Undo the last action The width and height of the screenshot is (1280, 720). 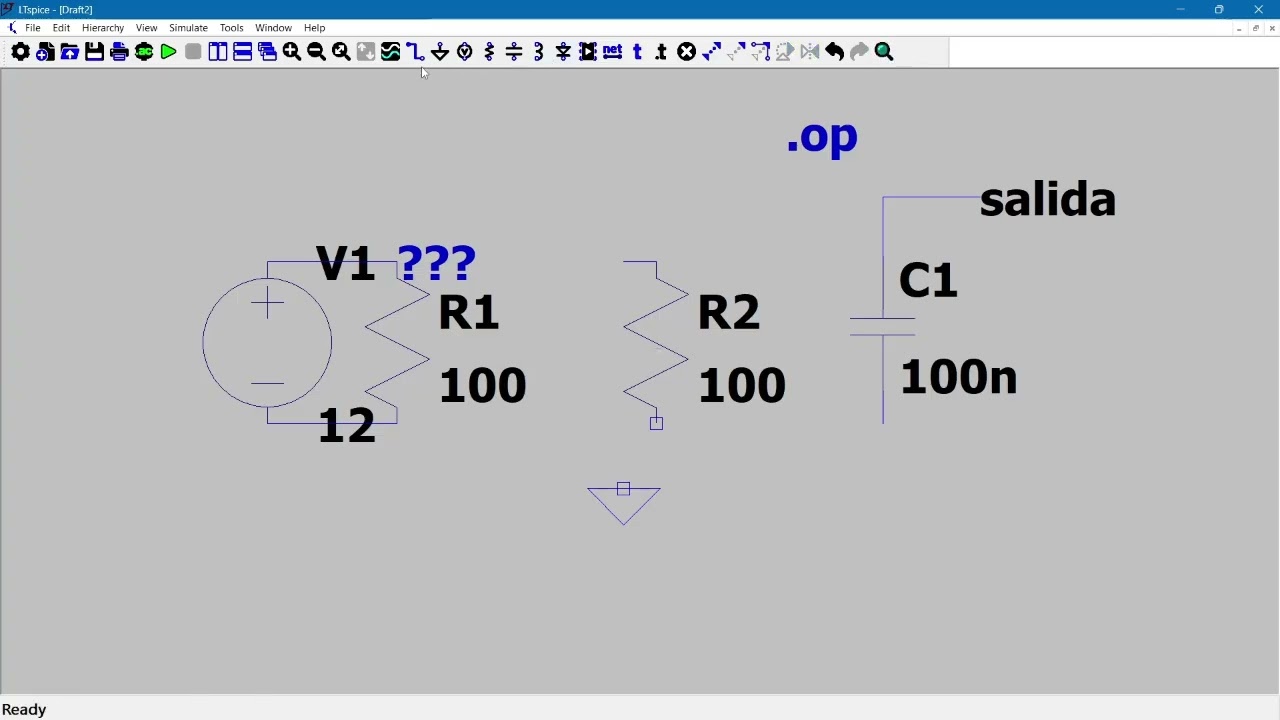(835, 52)
